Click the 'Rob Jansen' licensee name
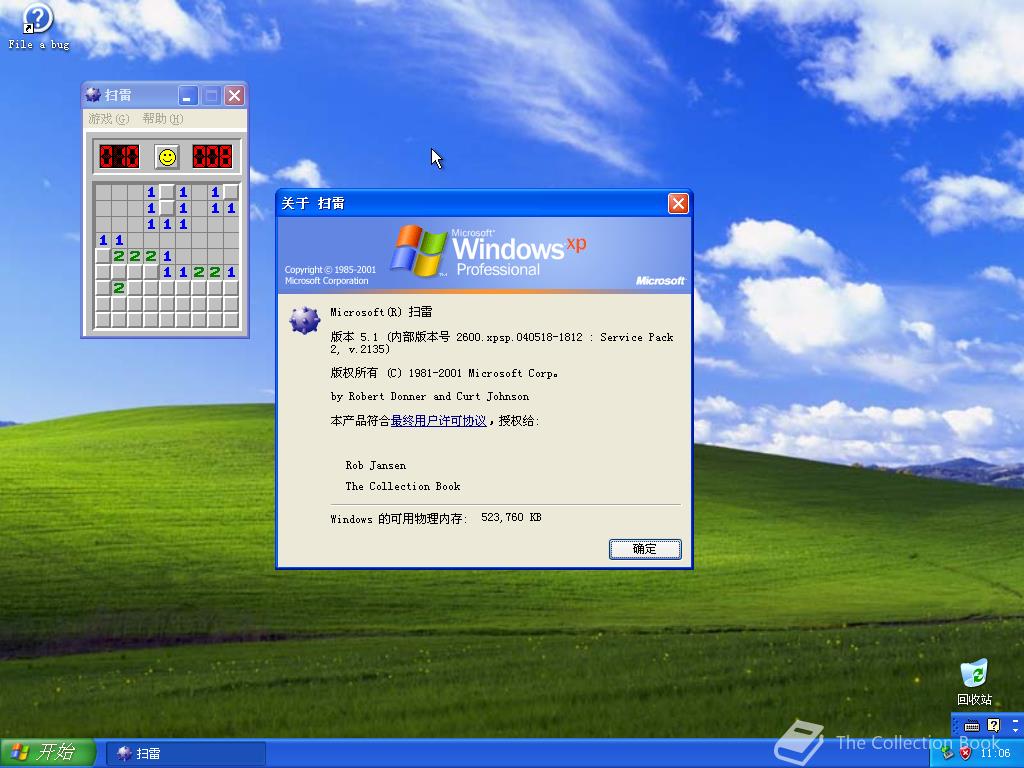 pos(376,466)
